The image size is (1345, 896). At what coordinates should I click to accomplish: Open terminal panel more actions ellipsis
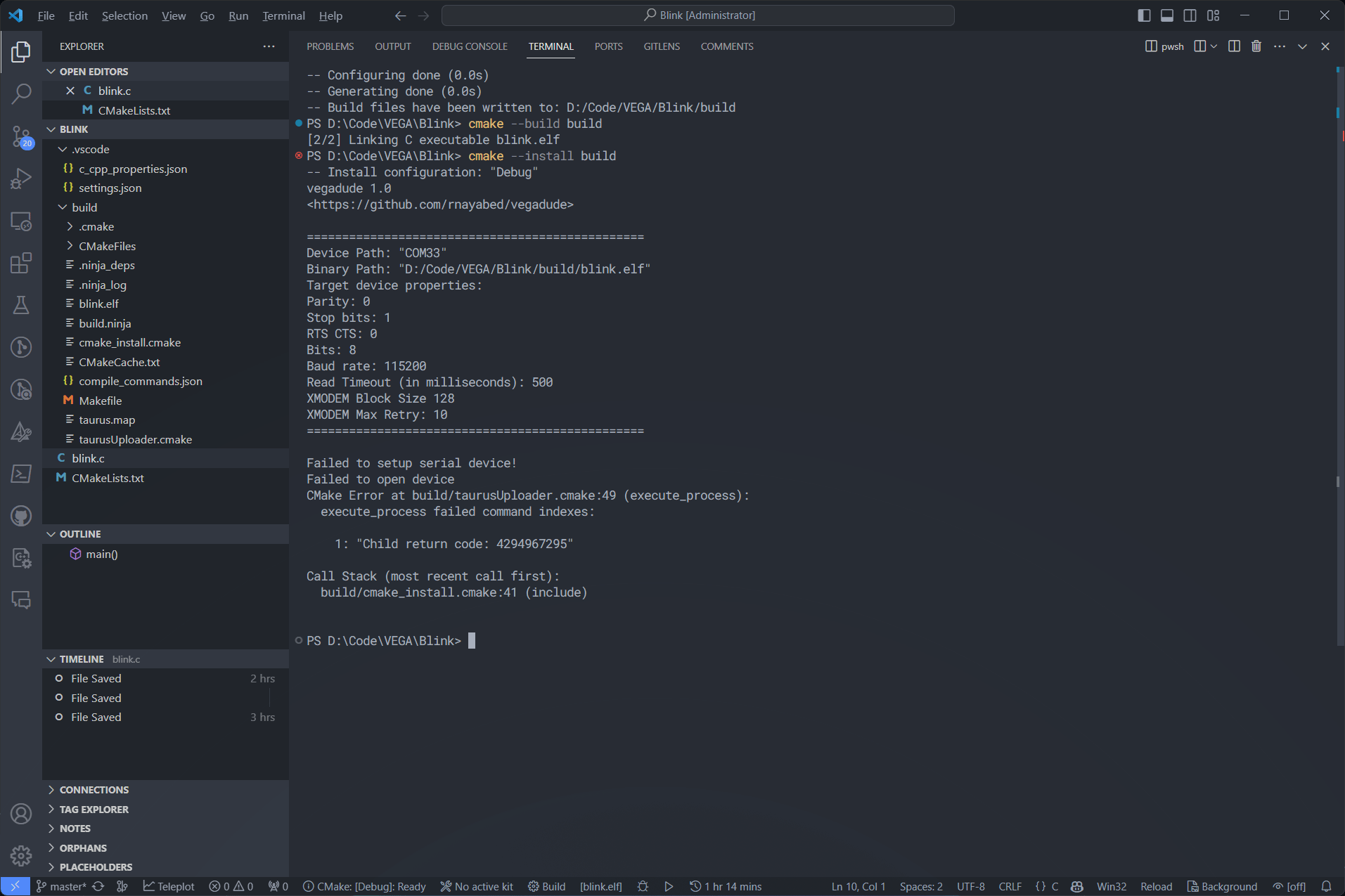point(1280,46)
